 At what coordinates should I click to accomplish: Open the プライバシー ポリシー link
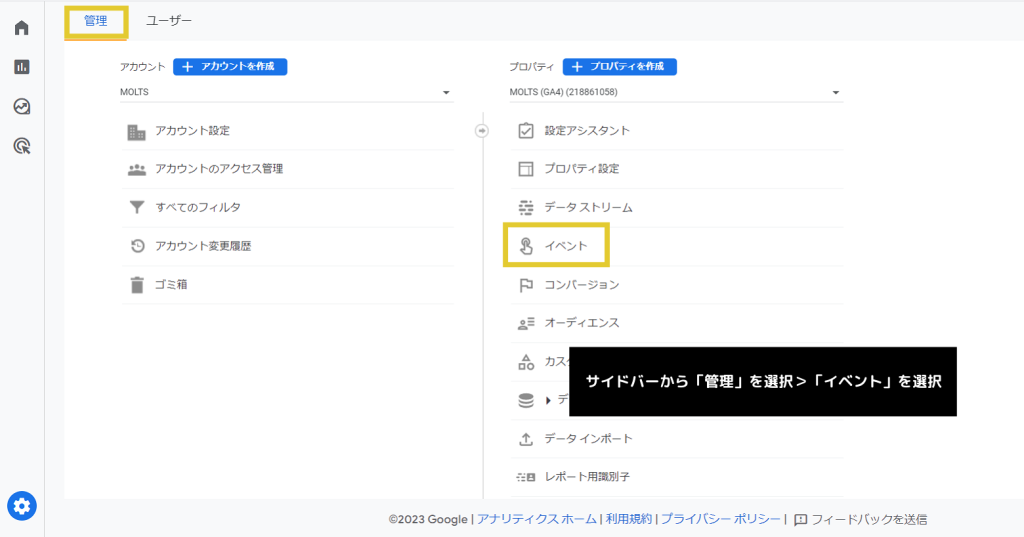(x=720, y=519)
